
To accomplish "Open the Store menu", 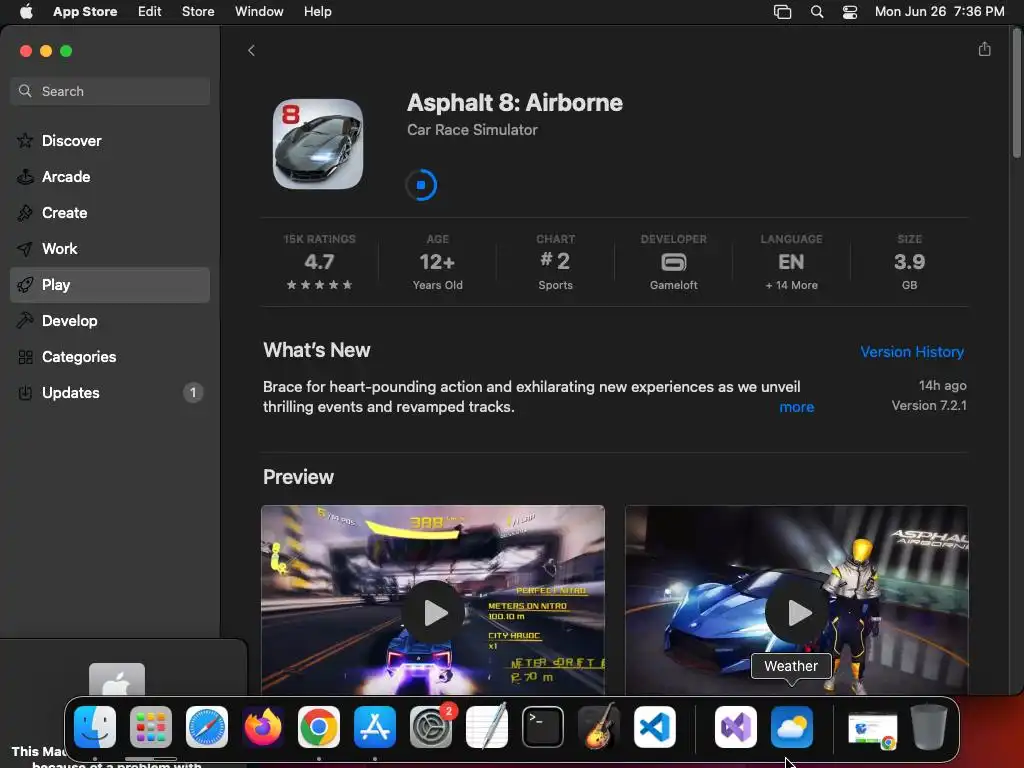I will coord(198,12).
